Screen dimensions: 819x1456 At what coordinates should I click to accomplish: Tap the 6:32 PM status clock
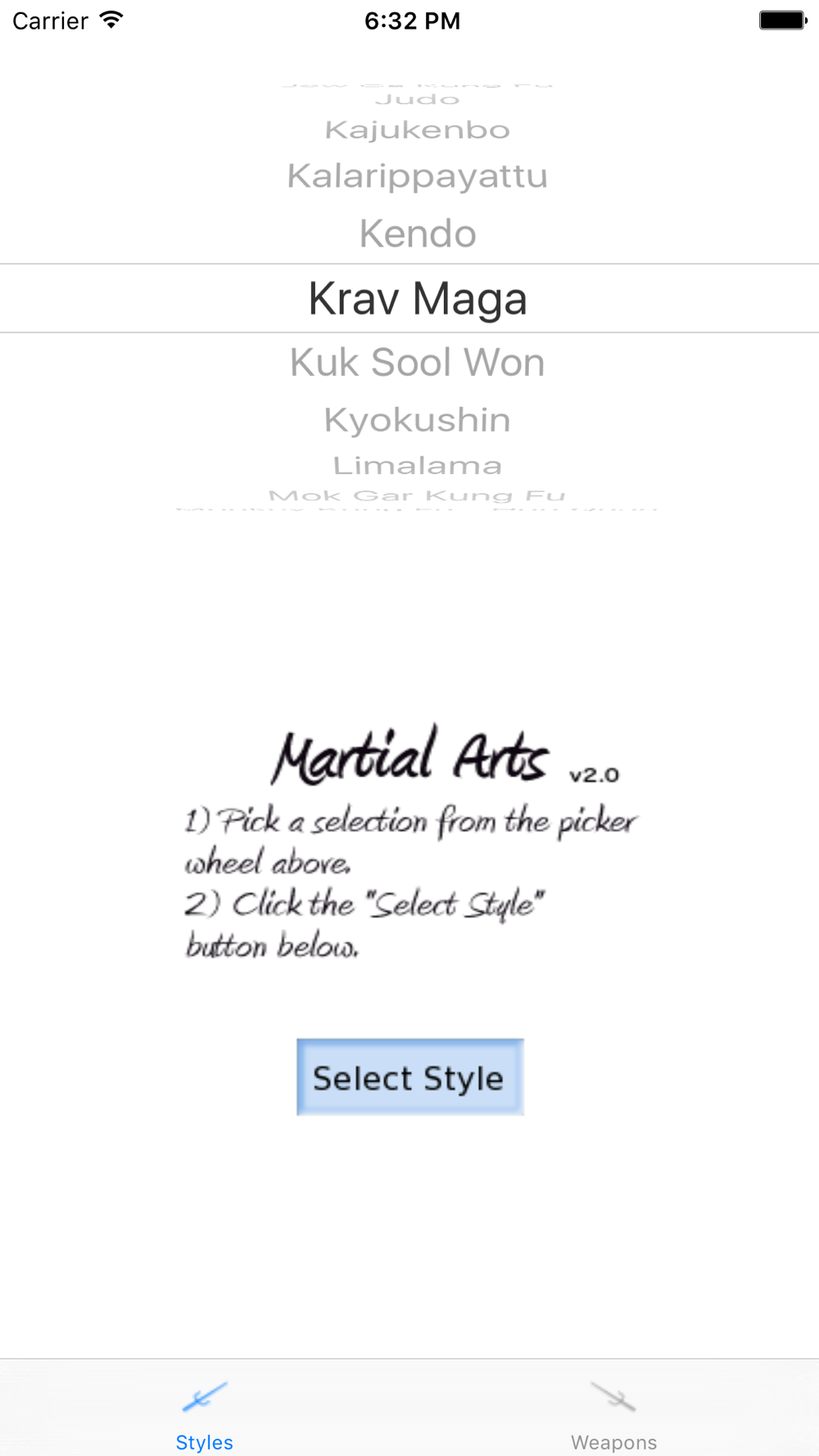[x=412, y=20]
